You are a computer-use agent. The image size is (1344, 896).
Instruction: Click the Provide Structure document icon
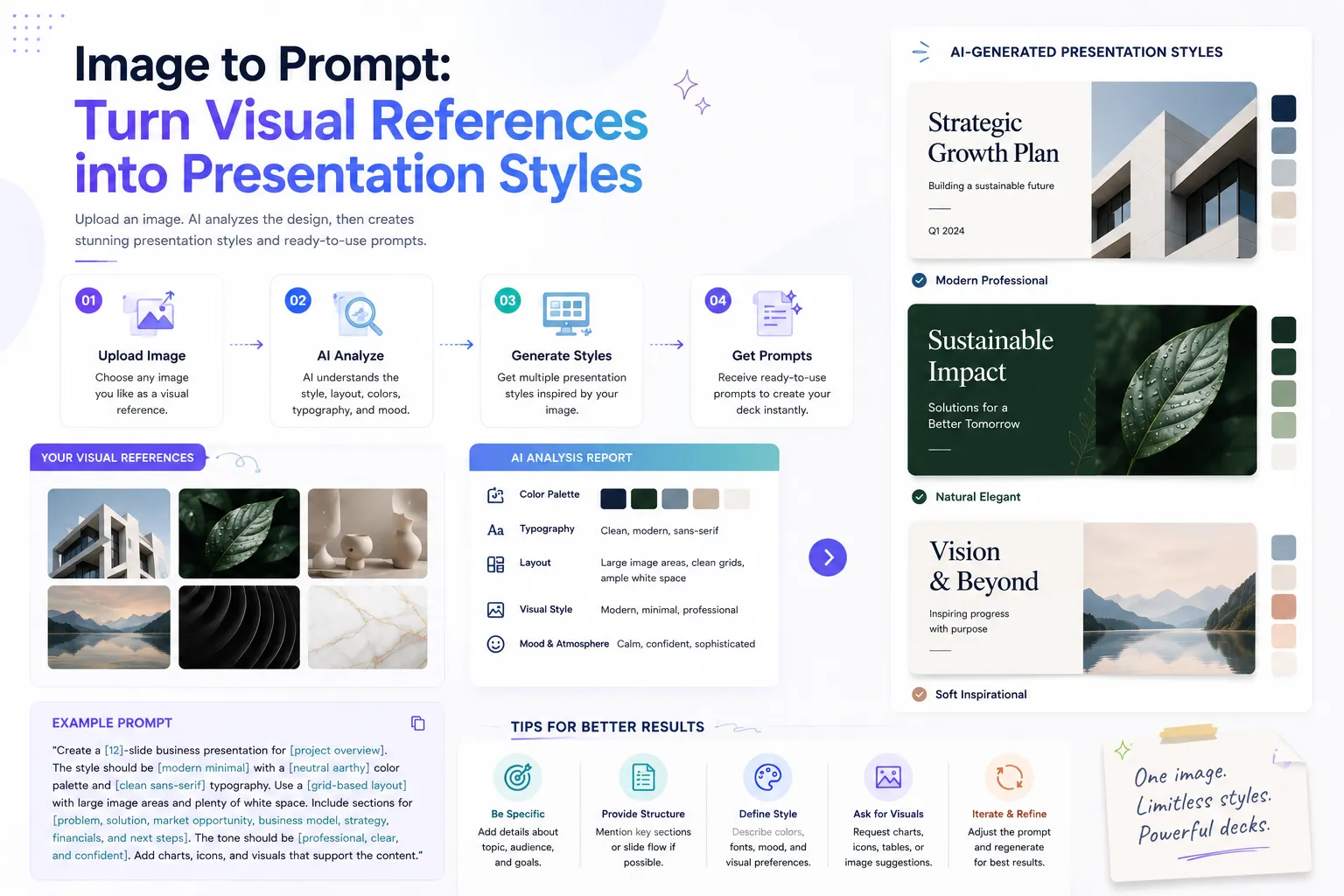point(643,777)
